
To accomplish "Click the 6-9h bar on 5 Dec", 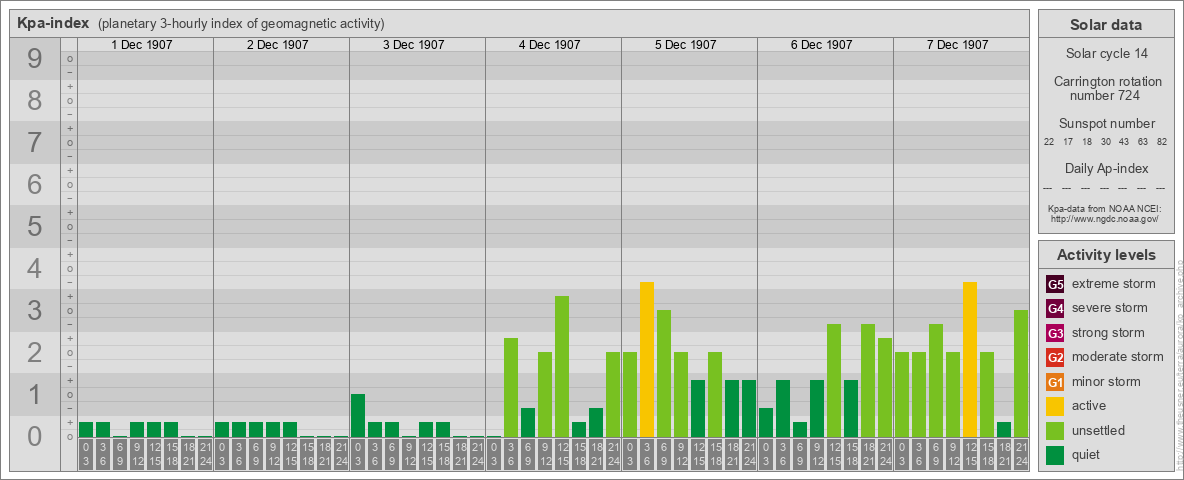I will coord(664,374).
